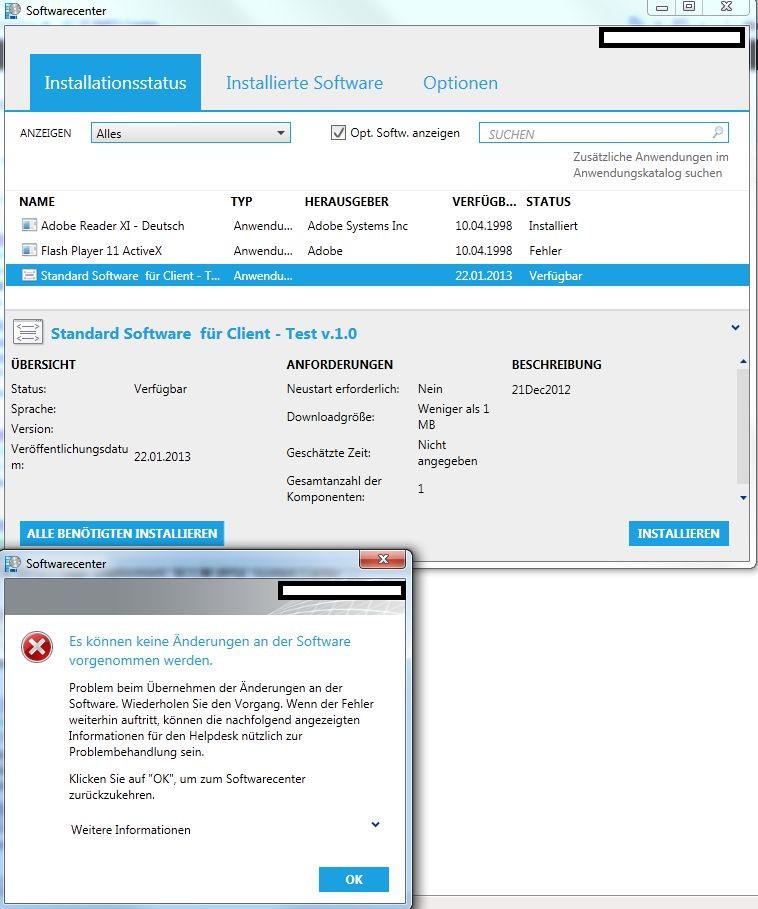This screenshot has height=909, width=758.
Task: Click the Verfügbar status in the selected row
Action: tap(555, 275)
